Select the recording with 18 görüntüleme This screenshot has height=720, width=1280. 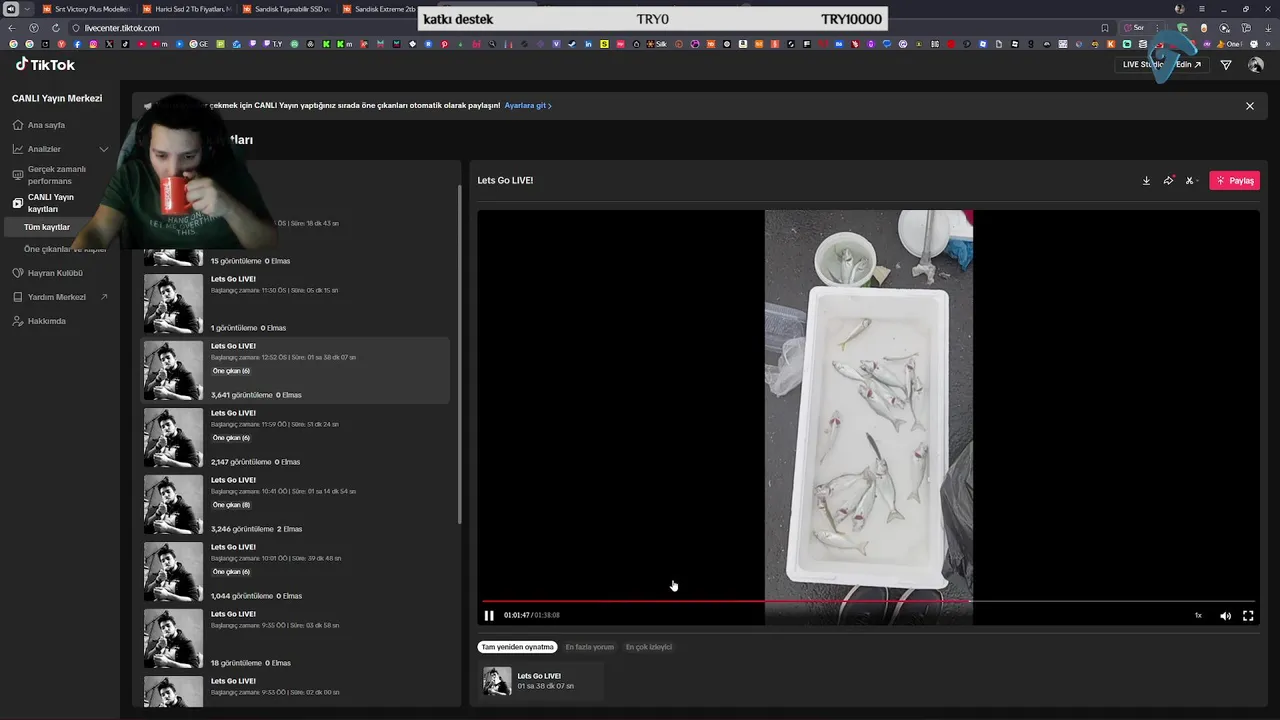pos(296,638)
